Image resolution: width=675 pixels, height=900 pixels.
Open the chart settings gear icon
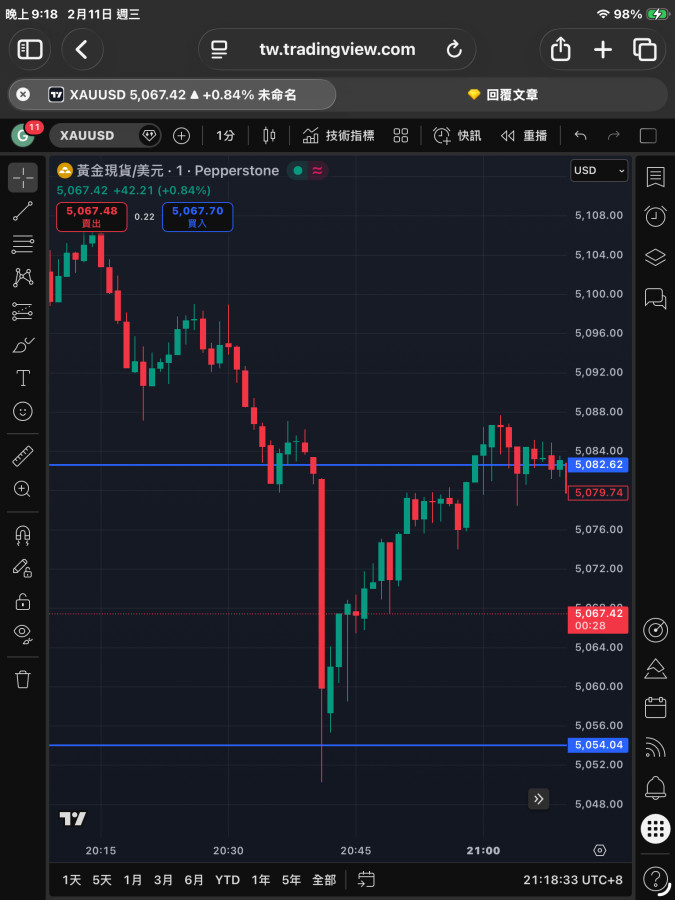tap(600, 850)
